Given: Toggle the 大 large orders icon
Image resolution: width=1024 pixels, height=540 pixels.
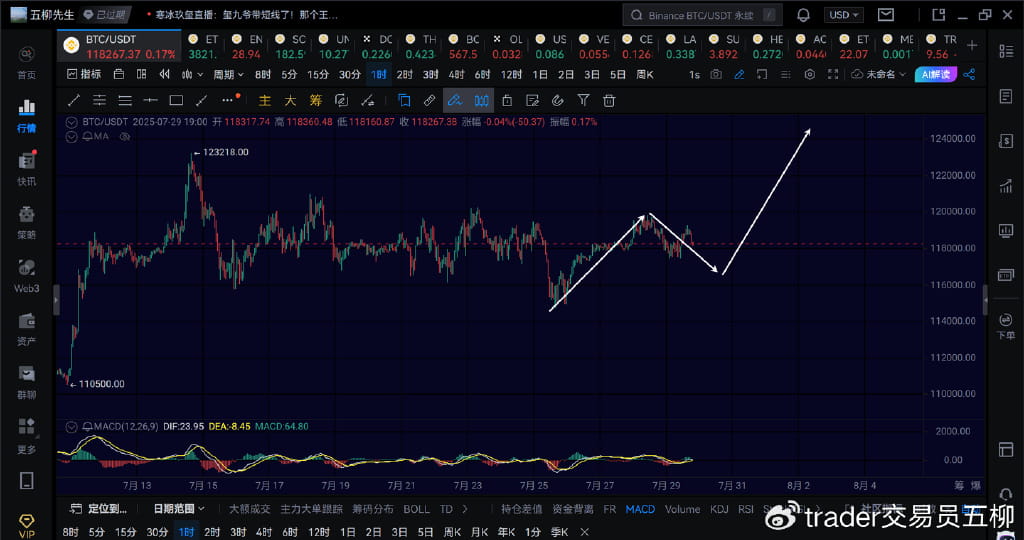Looking at the screenshot, I should point(290,100).
